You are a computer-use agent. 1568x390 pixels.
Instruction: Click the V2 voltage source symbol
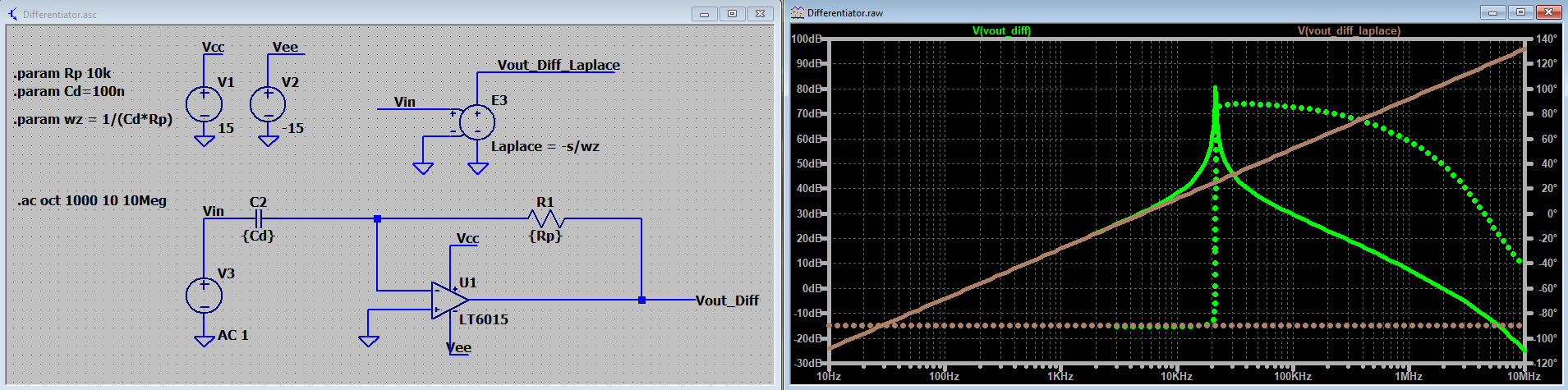(268, 104)
